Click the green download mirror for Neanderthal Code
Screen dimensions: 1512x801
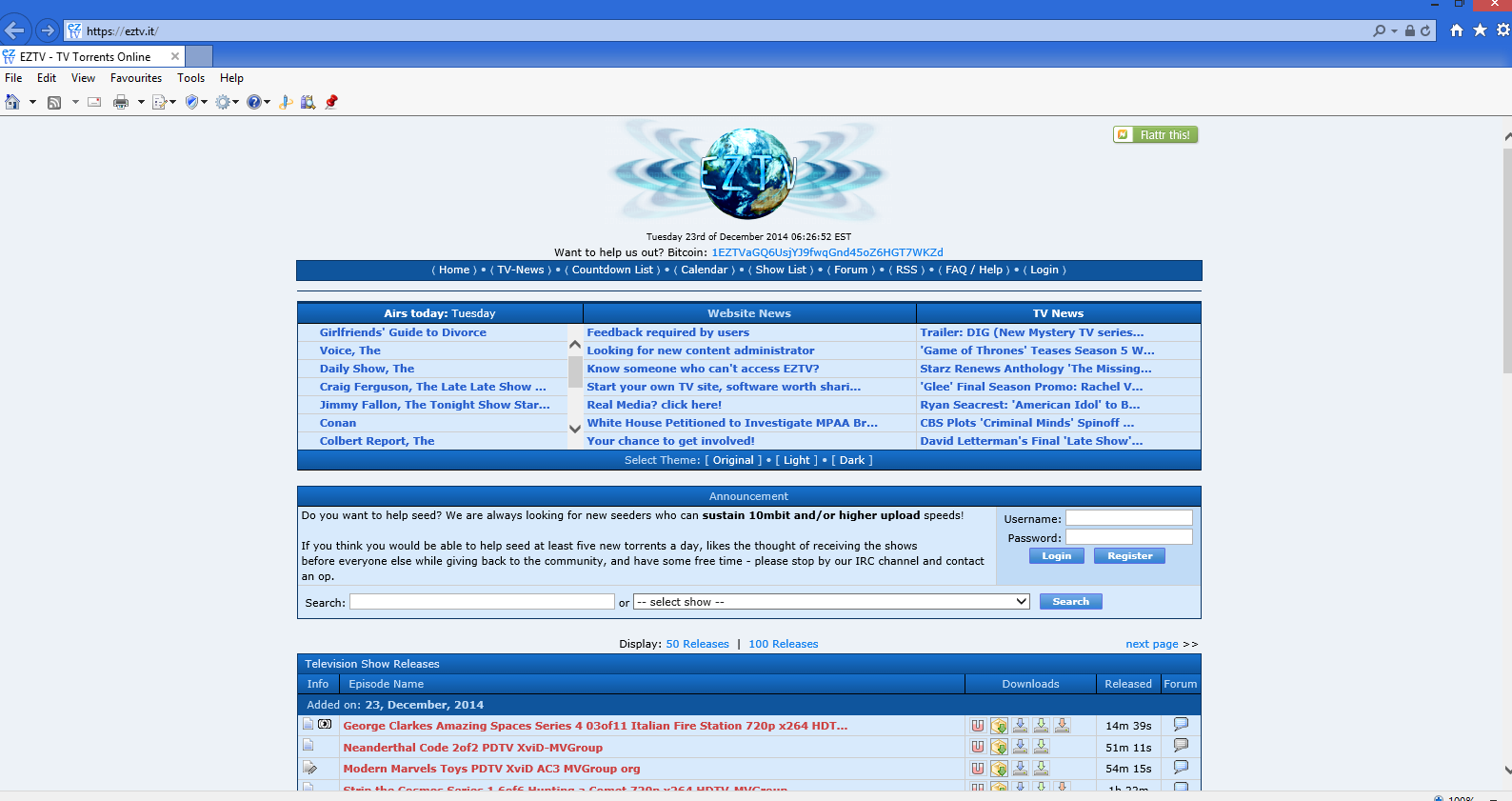coord(1041,747)
